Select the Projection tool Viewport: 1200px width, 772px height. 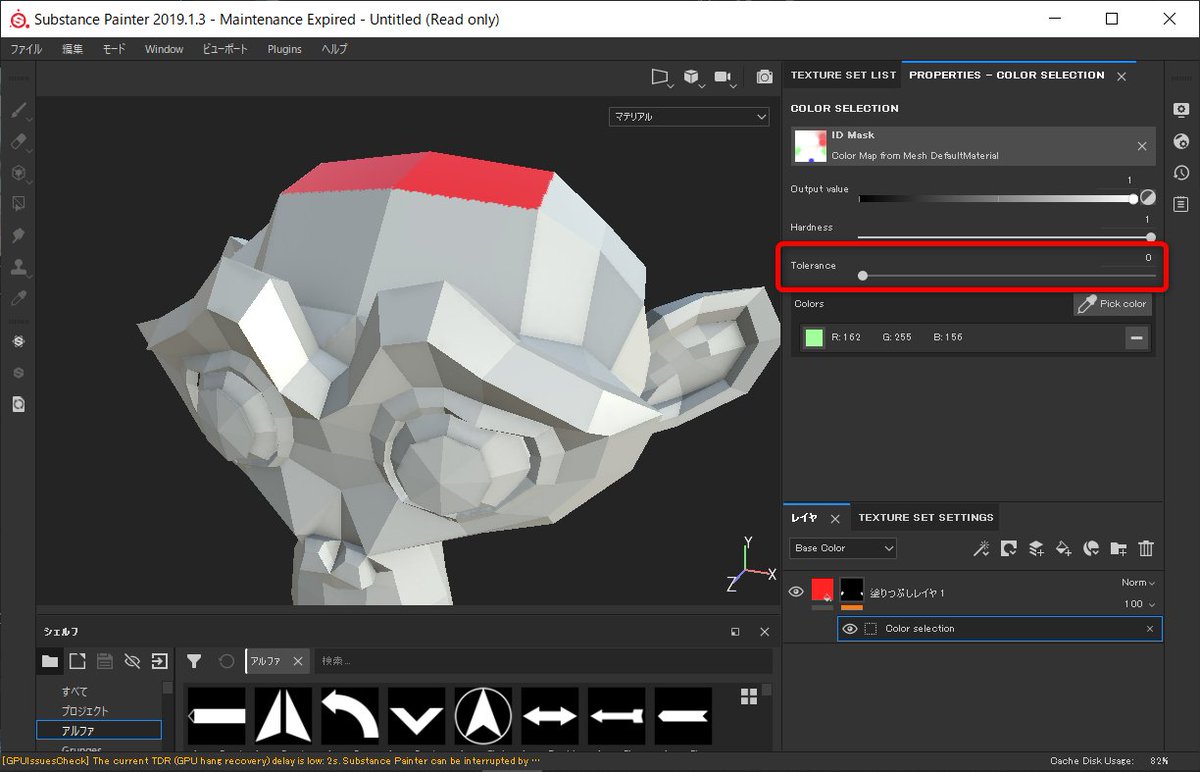[x=18, y=173]
